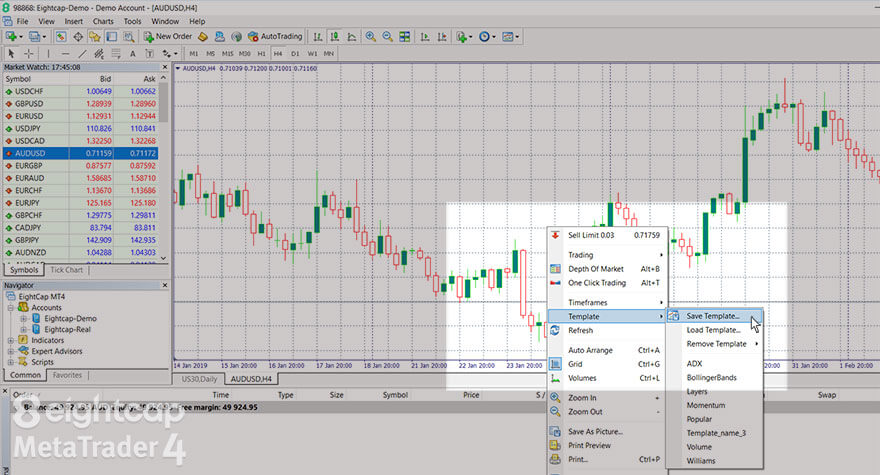Open the Periods clock dropdown icon

pos(487,36)
